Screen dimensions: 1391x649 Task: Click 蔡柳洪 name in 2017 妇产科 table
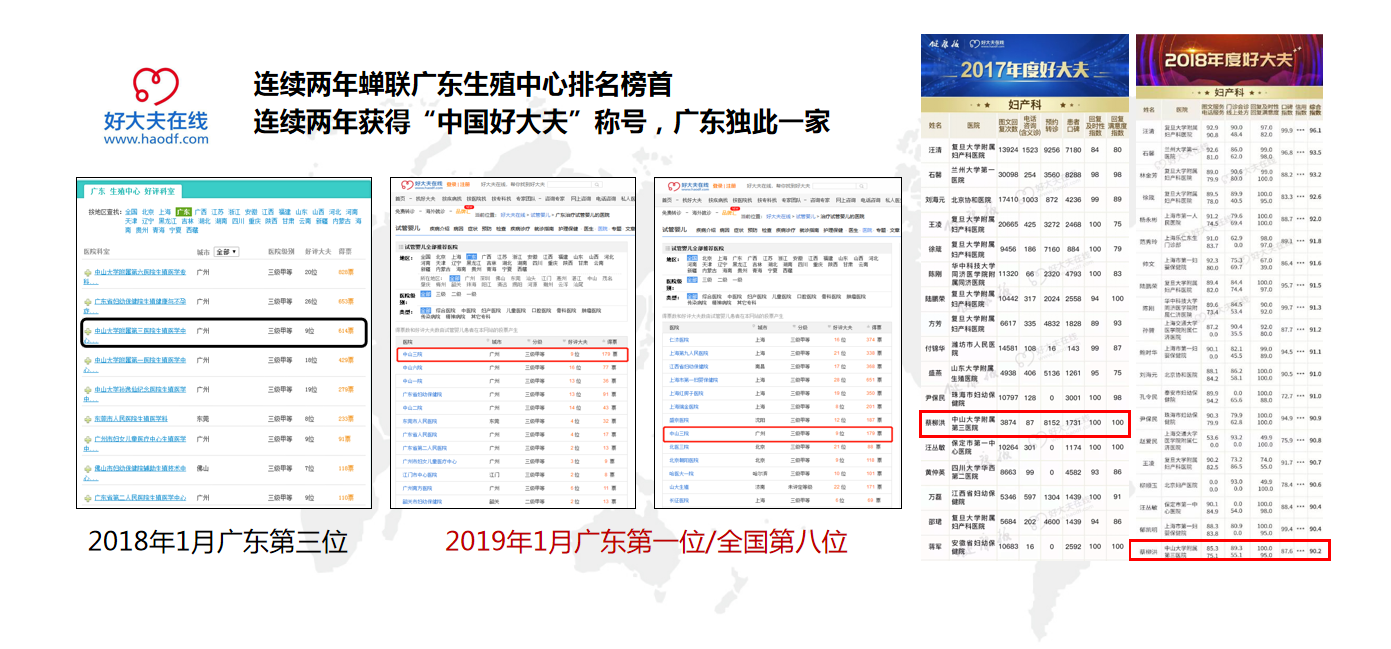pos(937,424)
